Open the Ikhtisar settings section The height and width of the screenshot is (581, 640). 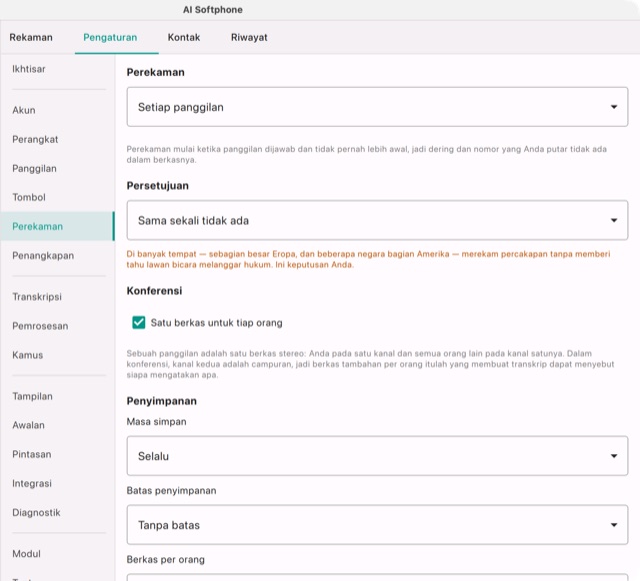[x=57, y=69]
